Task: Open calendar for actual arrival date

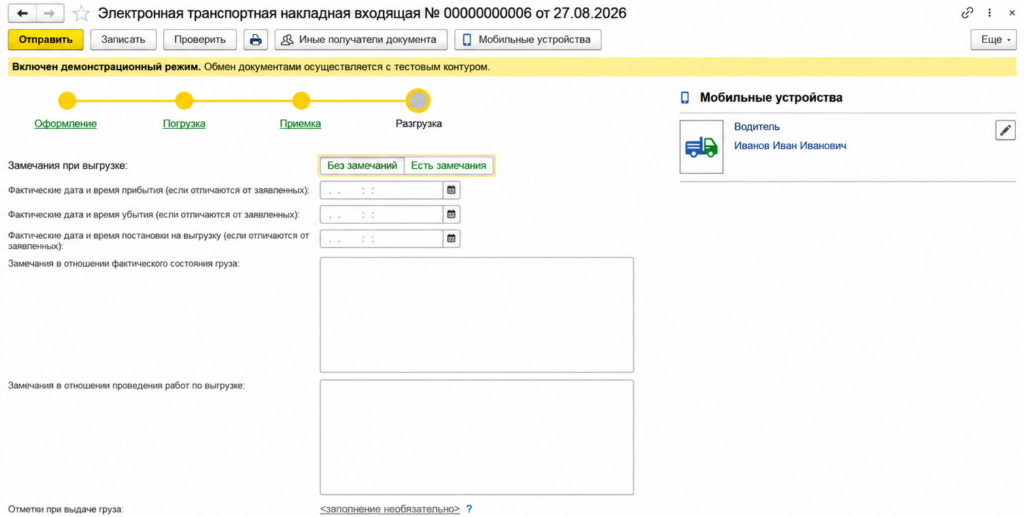Action: click(x=451, y=190)
